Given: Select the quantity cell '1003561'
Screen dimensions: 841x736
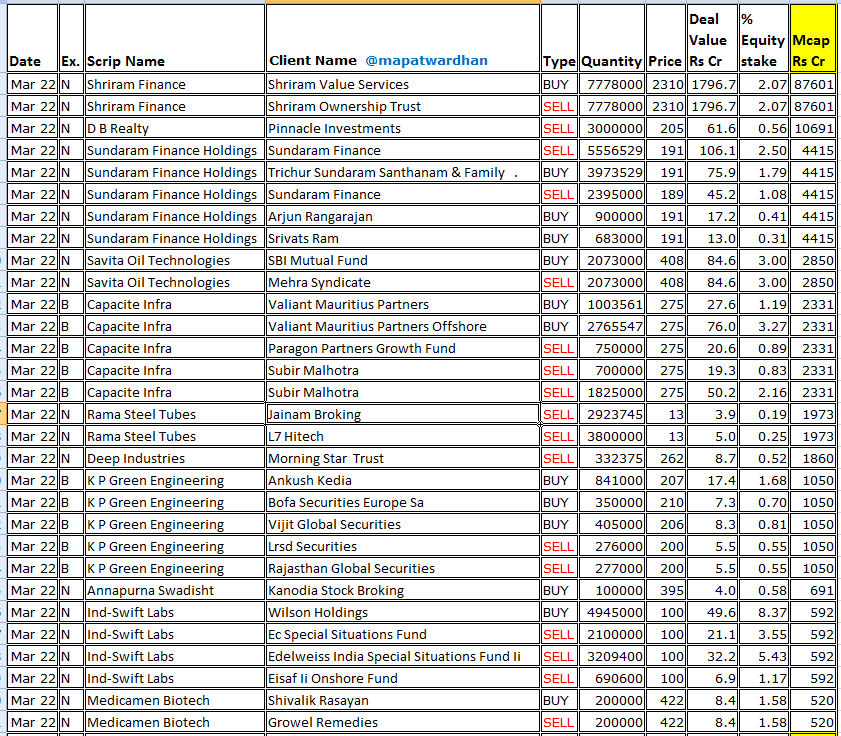Looking at the screenshot, I should [612, 304].
